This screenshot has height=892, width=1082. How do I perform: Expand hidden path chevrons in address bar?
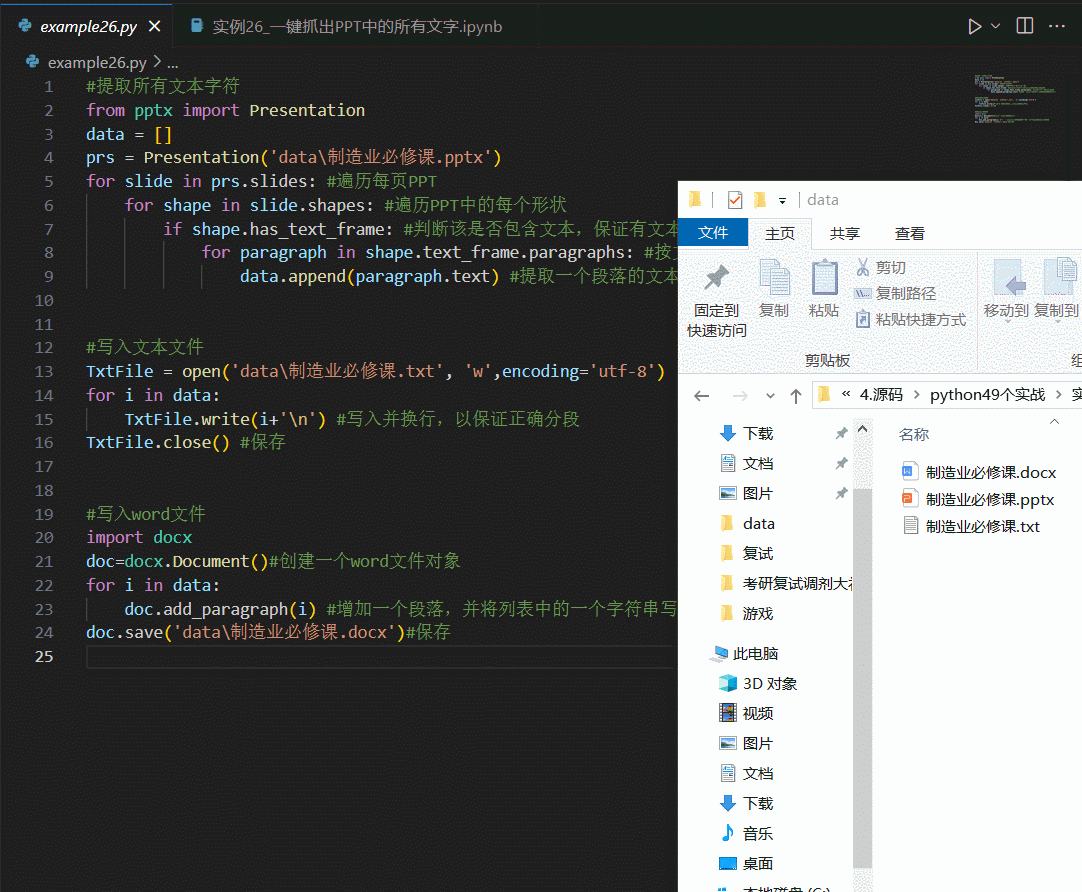tap(846, 394)
